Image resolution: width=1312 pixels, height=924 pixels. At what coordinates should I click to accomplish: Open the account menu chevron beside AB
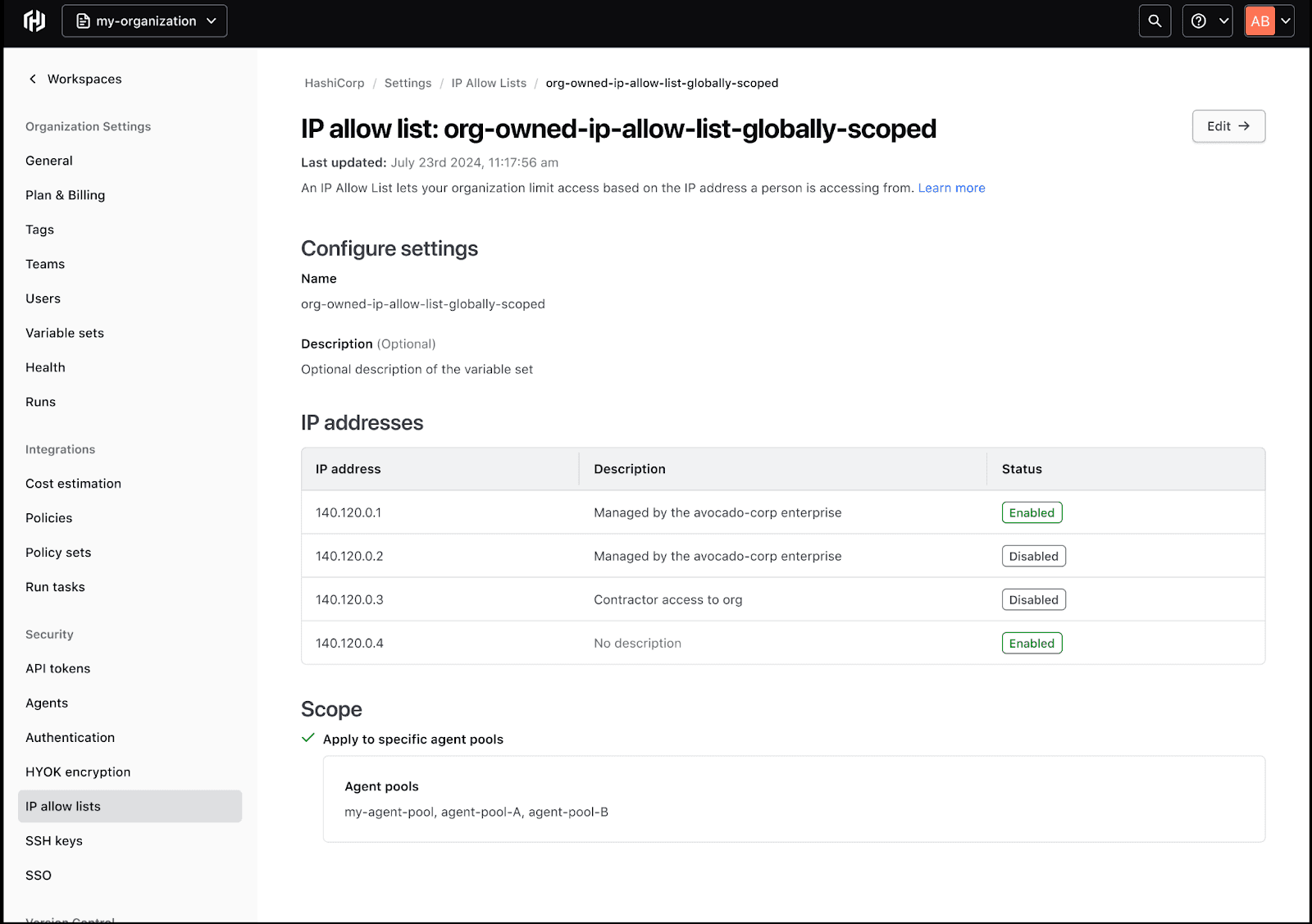pos(1284,20)
